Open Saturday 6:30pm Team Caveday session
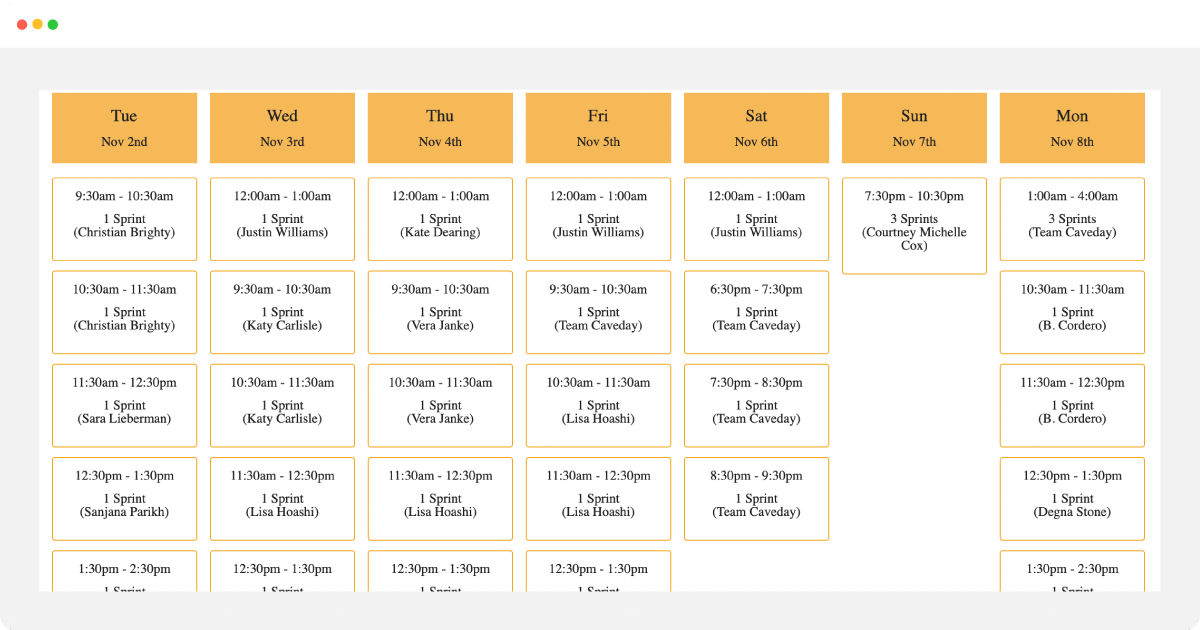This screenshot has height=630, width=1200. click(x=756, y=312)
